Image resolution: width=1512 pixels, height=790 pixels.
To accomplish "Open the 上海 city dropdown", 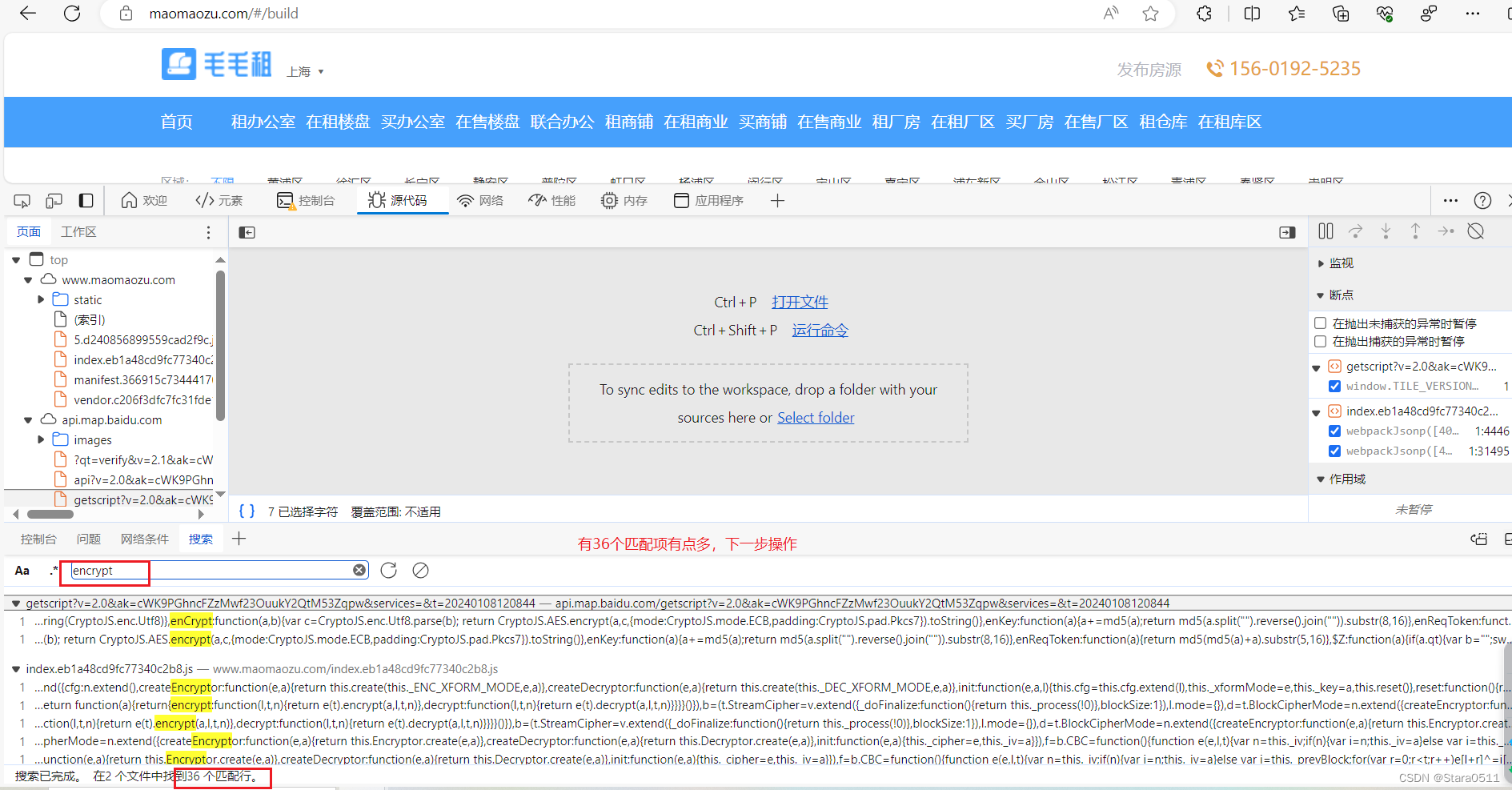I will point(306,72).
